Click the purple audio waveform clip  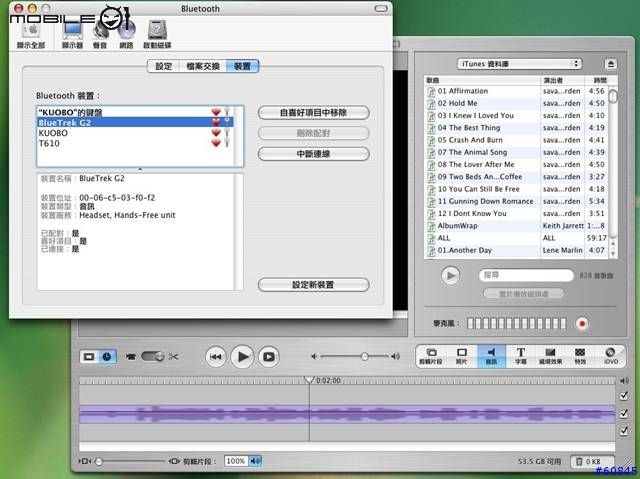pyautogui.click(x=347, y=414)
